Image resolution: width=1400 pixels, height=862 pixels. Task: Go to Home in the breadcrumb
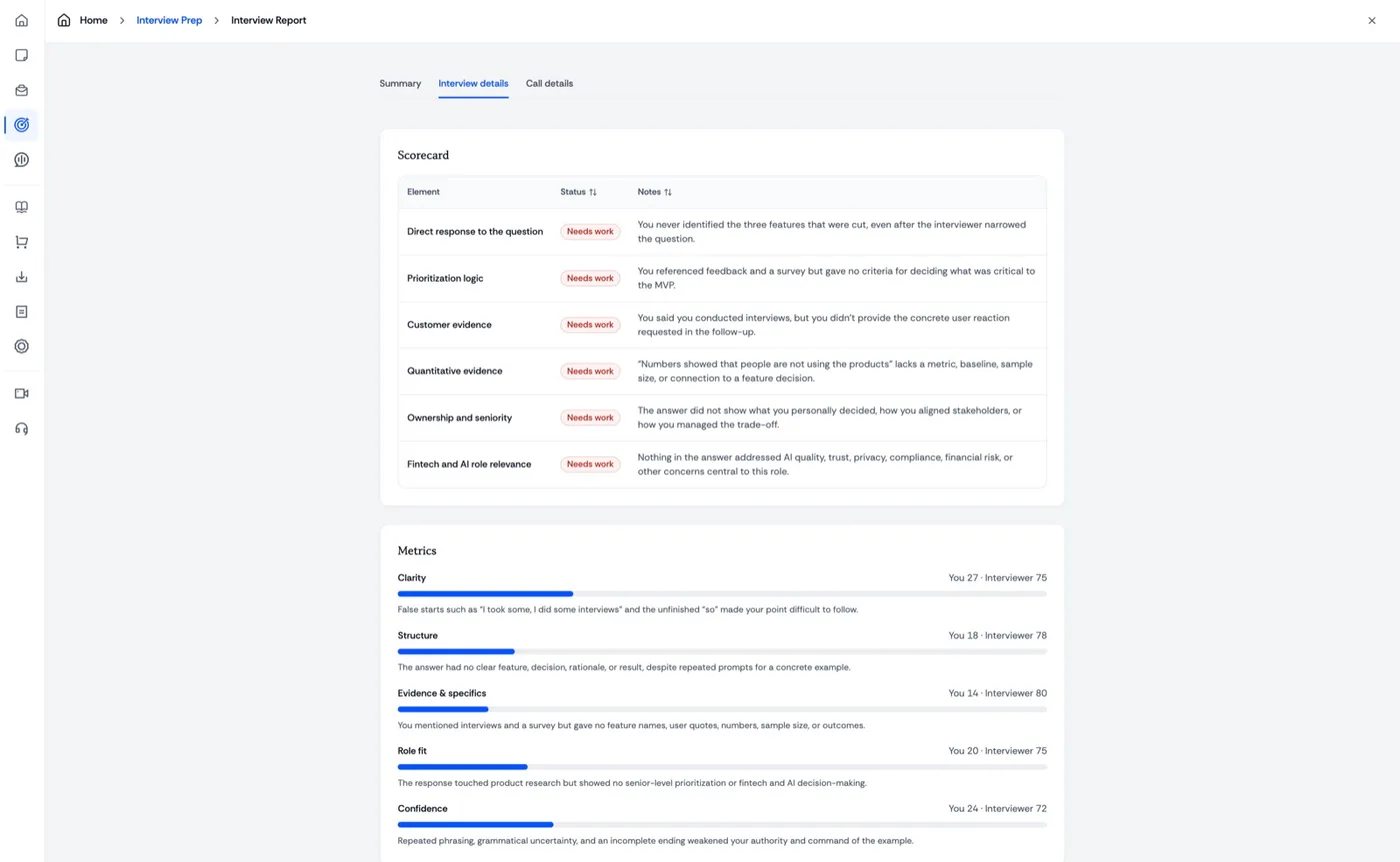pos(93,20)
